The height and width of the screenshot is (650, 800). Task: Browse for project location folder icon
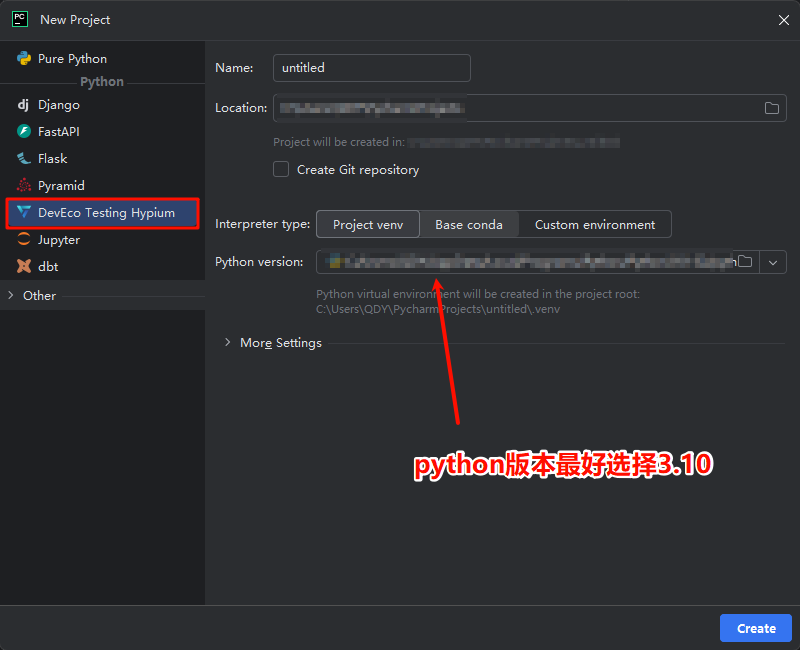tap(771, 108)
